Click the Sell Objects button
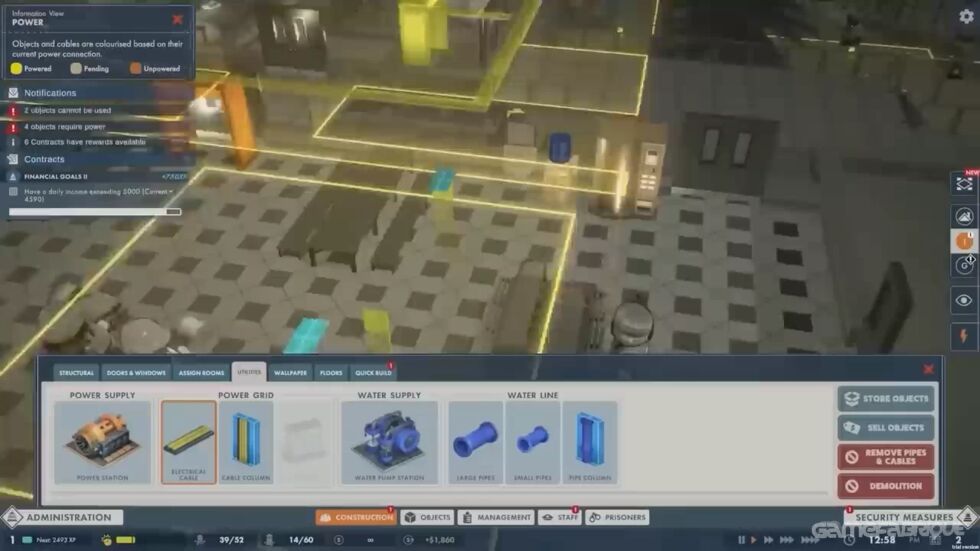The width and height of the screenshot is (980, 551). (886, 427)
